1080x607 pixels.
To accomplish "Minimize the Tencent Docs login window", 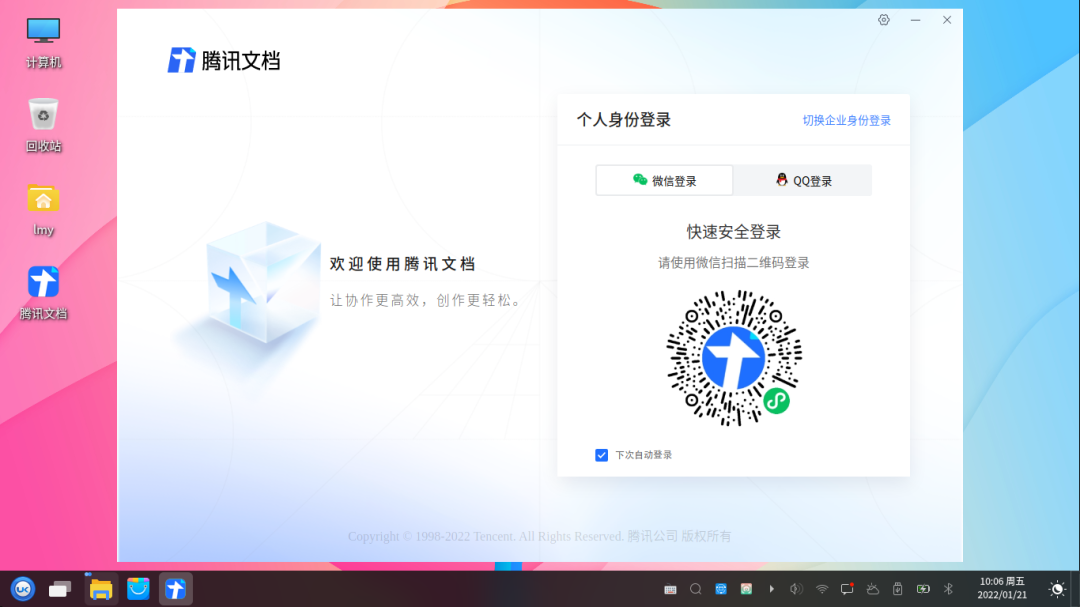I will (915, 20).
